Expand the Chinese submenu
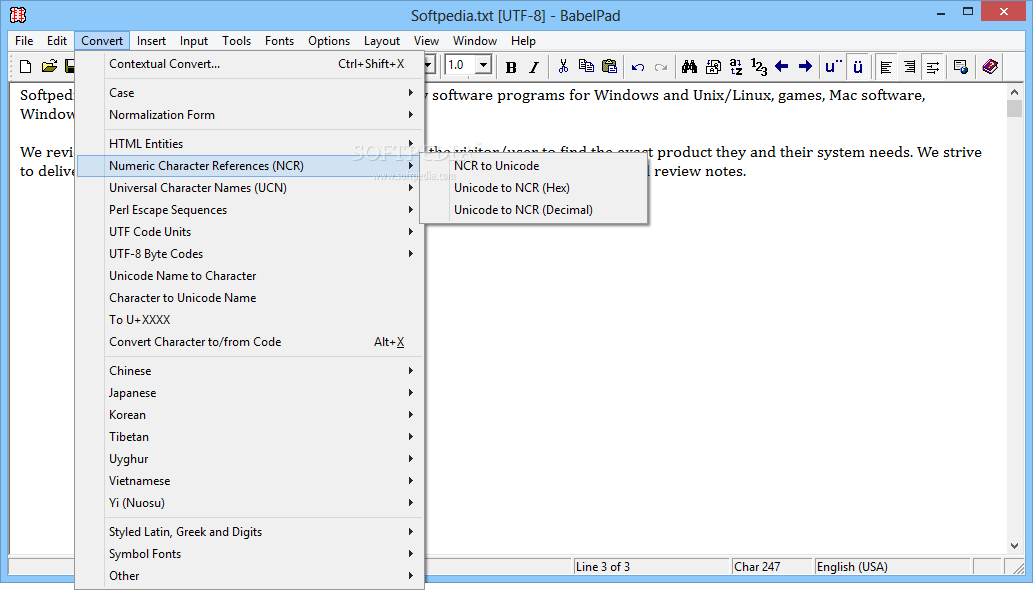Screen dimensions: 1033x590 click(x=250, y=371)
